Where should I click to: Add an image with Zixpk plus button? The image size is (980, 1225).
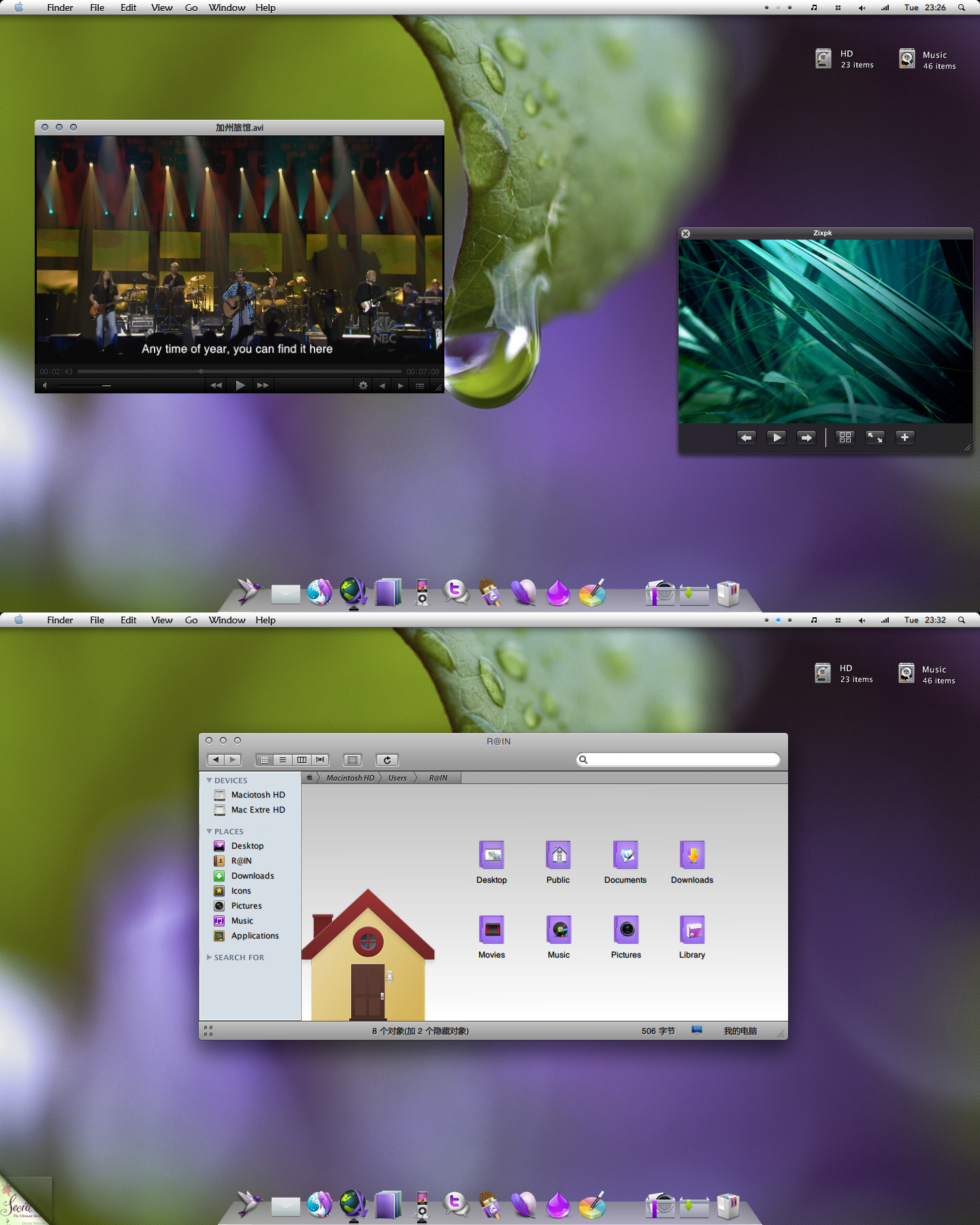[x=905, y=438]
